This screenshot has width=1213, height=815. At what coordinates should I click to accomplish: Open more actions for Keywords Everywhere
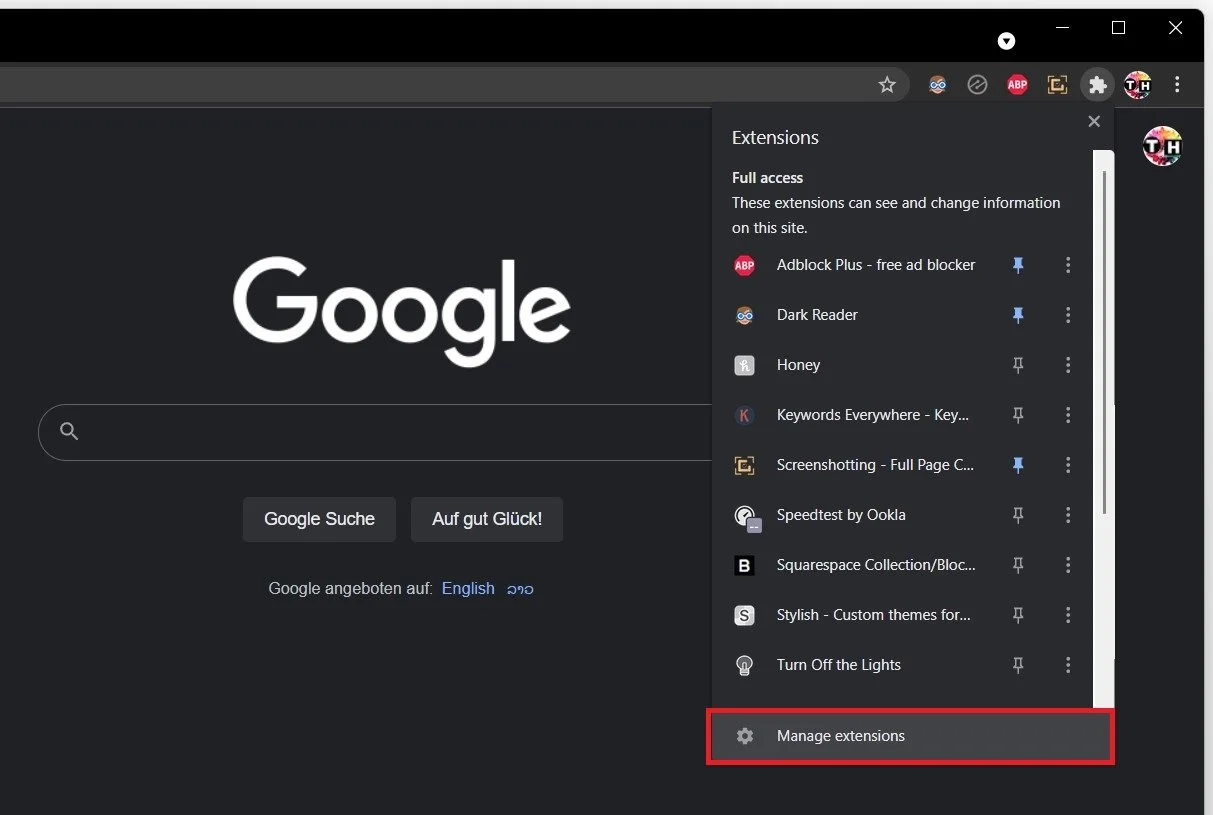[x=1068, y=415]
